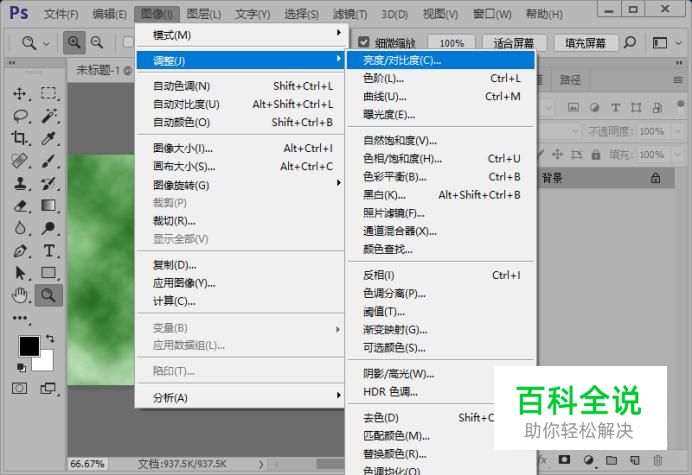Select the Hand tool
Image resolution: width=692 pixels, height=475 pixels.
click(19, 295)
